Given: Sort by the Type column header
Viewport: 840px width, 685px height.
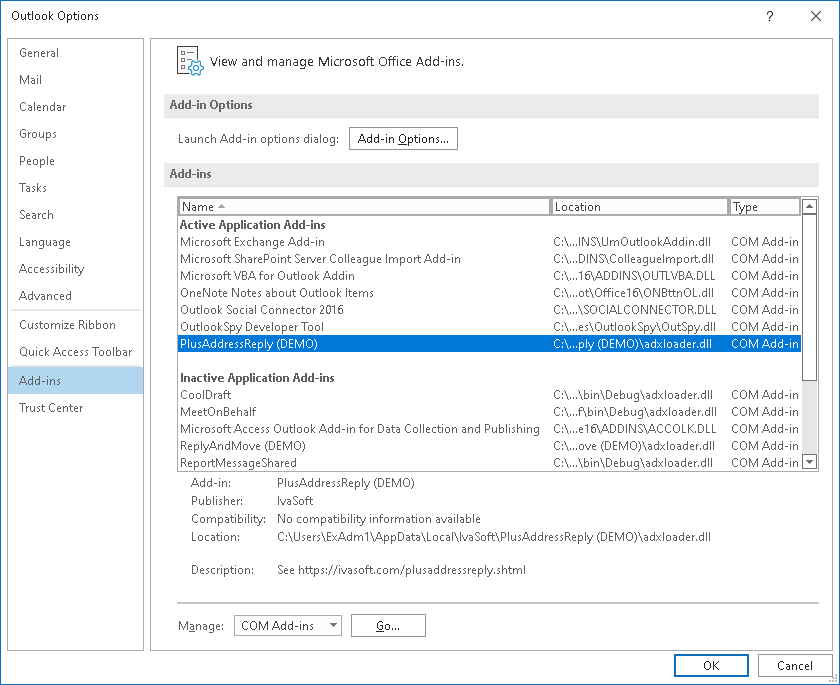Looking at the screenshot, I should 764,207.
